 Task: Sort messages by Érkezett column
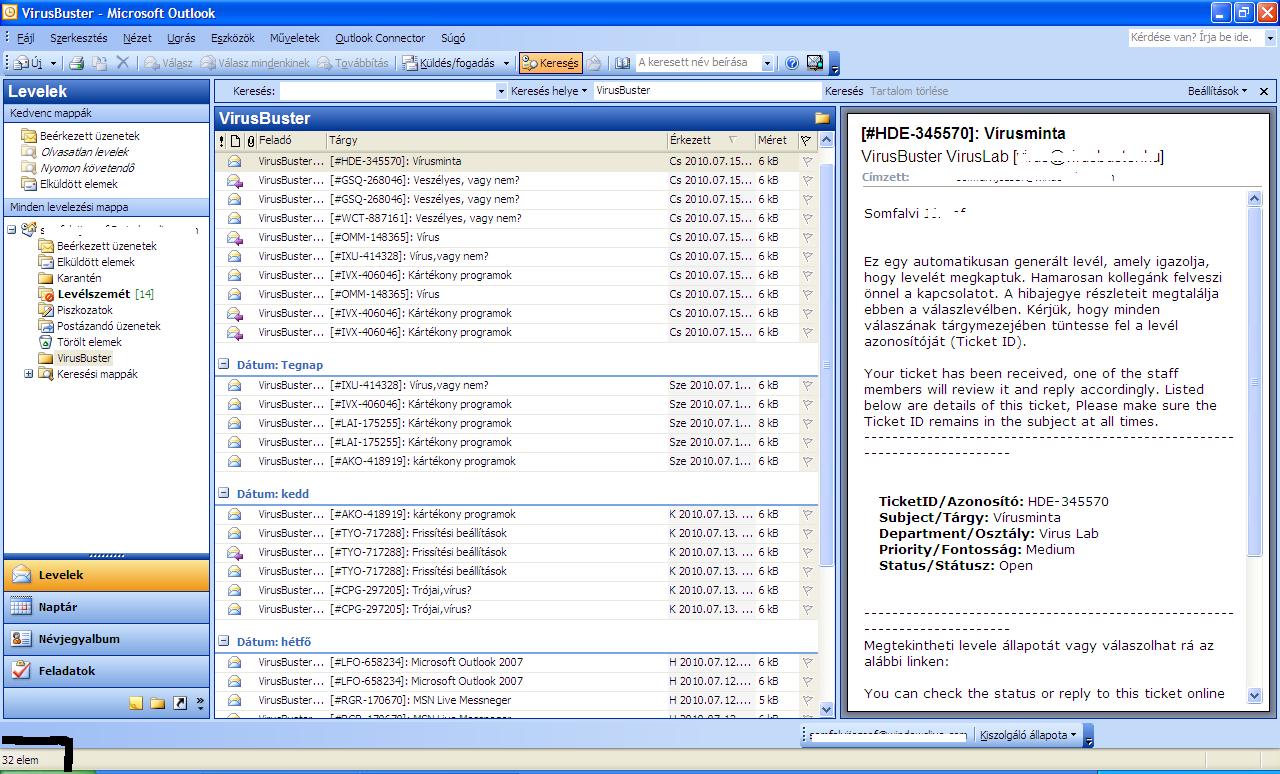pyautogui.click(x=710, y=141)
